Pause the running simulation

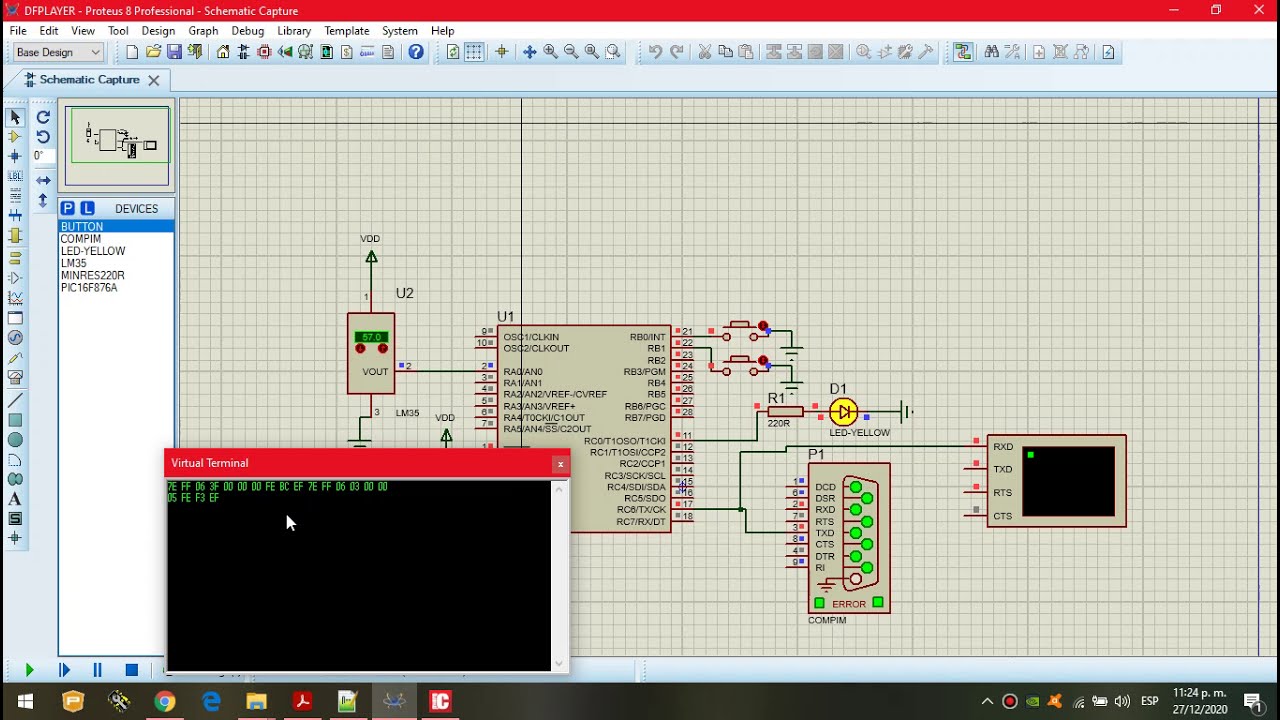[97, 670]
